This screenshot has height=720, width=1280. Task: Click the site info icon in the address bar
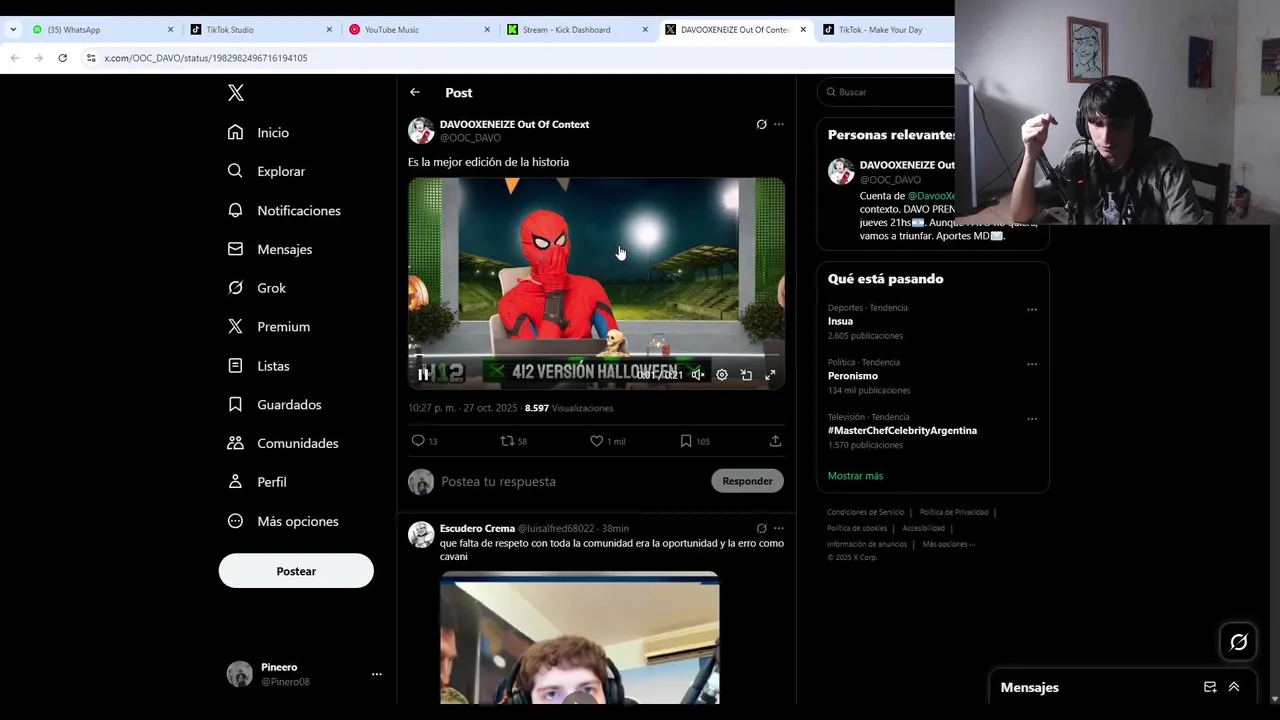(x=91, y=58)
